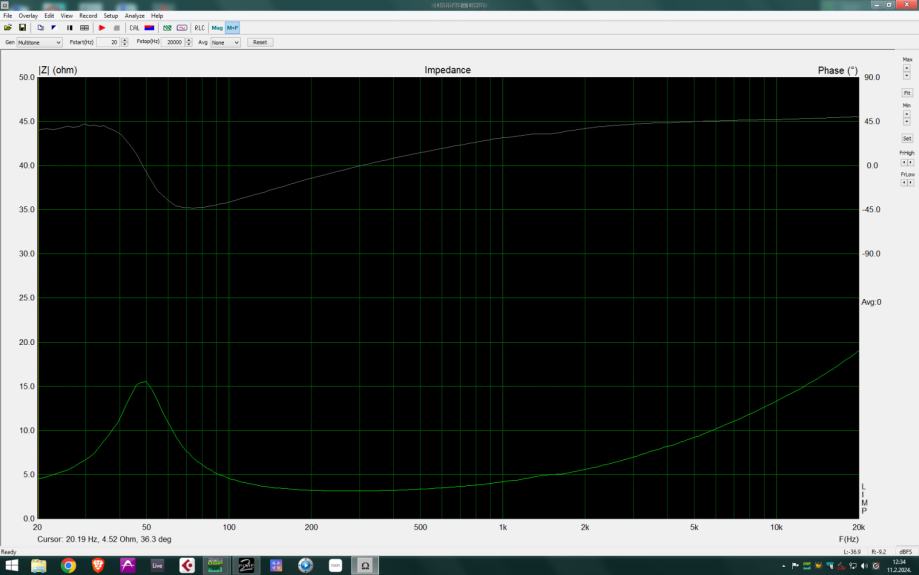Open the Overlay menu
Image resolution: width=919 pixels, height=575 pixels.
click(x=27, y=16)
